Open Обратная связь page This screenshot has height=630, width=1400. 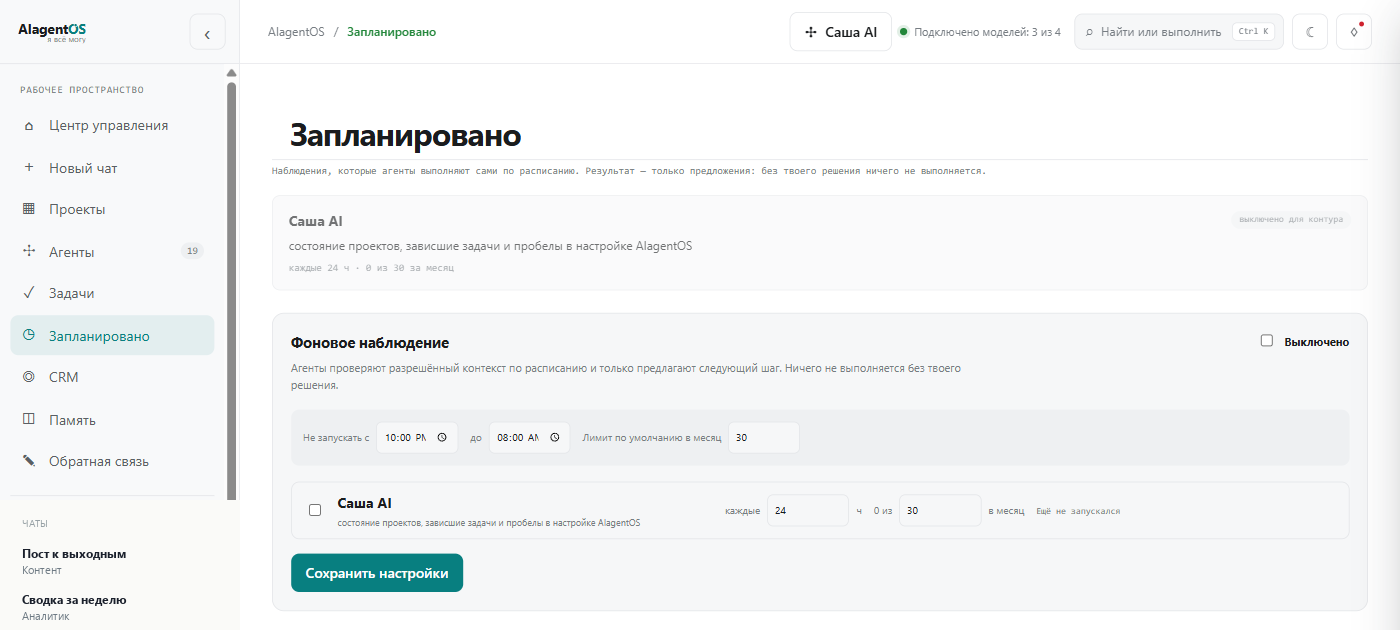click(x=112, y=461)
